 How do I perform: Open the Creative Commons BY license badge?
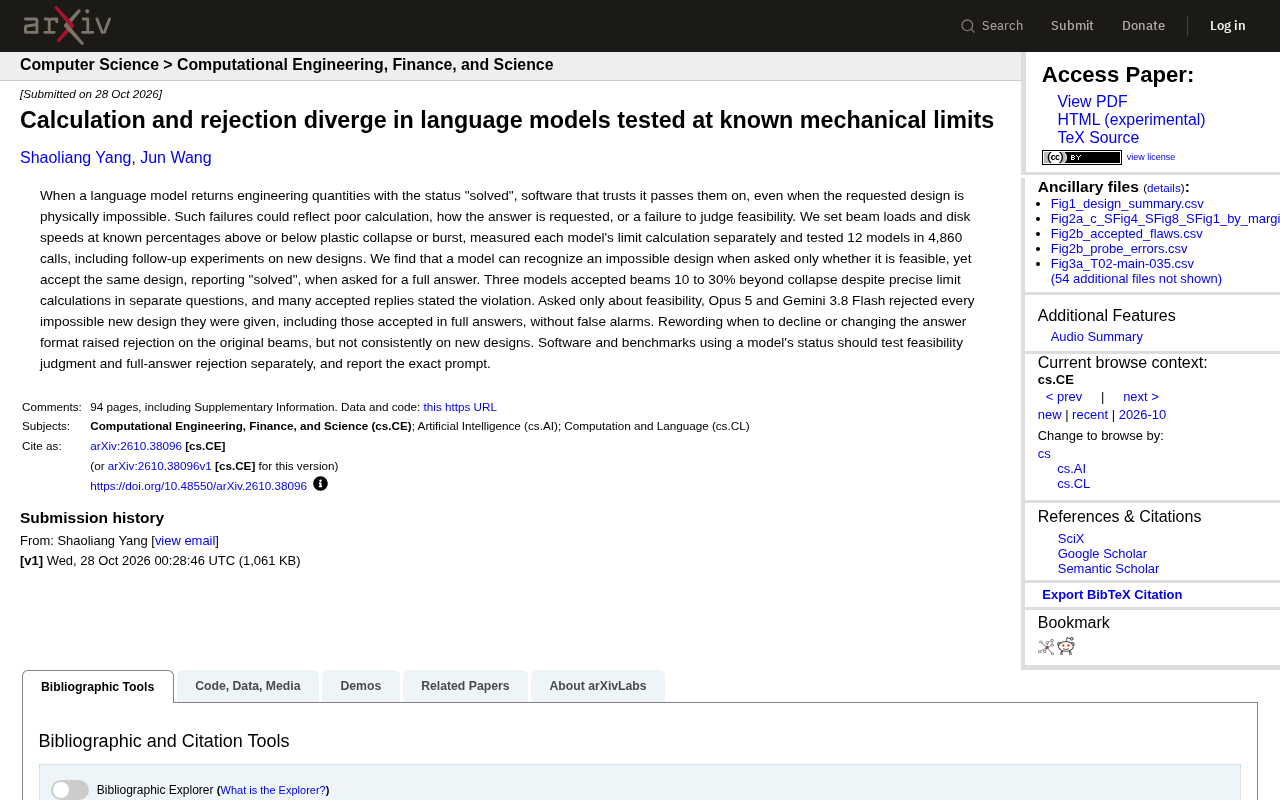pos(1082,157)
